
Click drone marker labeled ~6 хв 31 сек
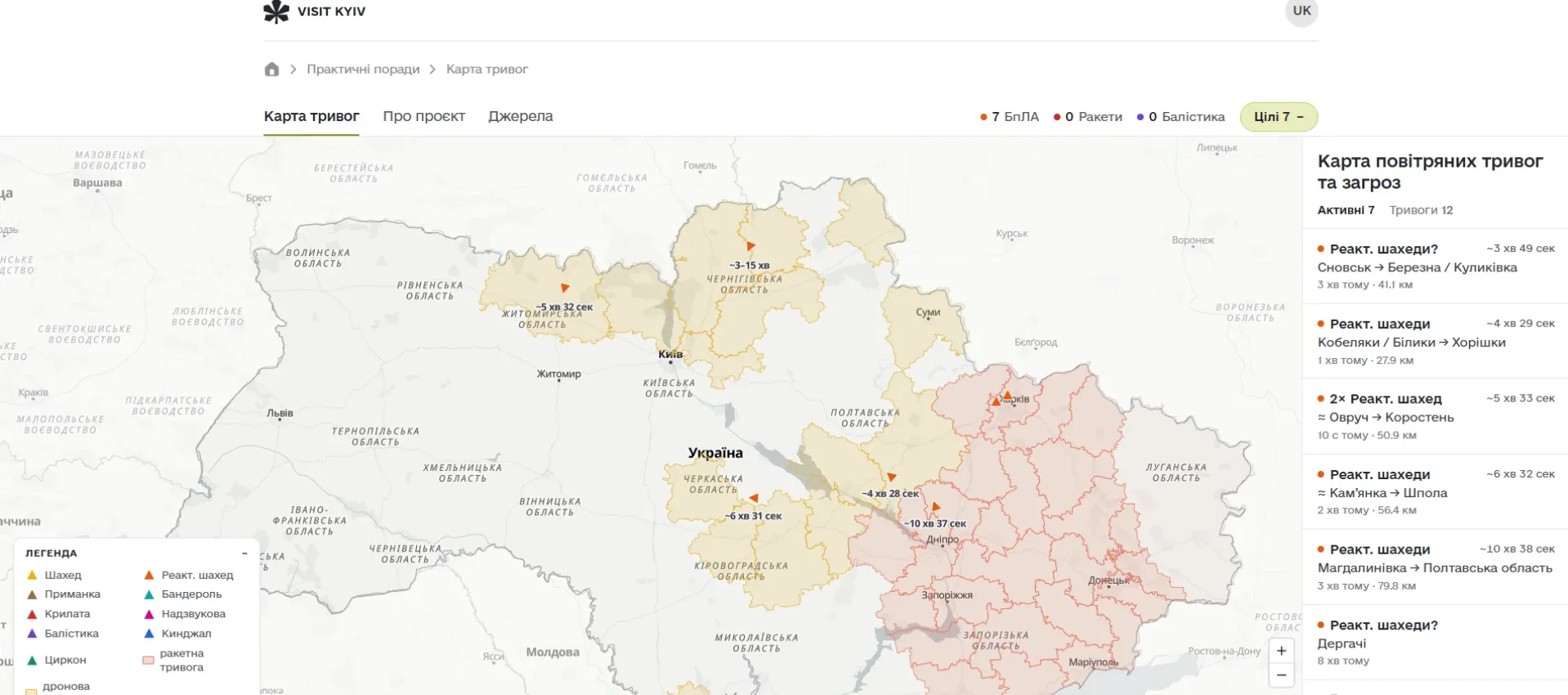tap(754, 498)
